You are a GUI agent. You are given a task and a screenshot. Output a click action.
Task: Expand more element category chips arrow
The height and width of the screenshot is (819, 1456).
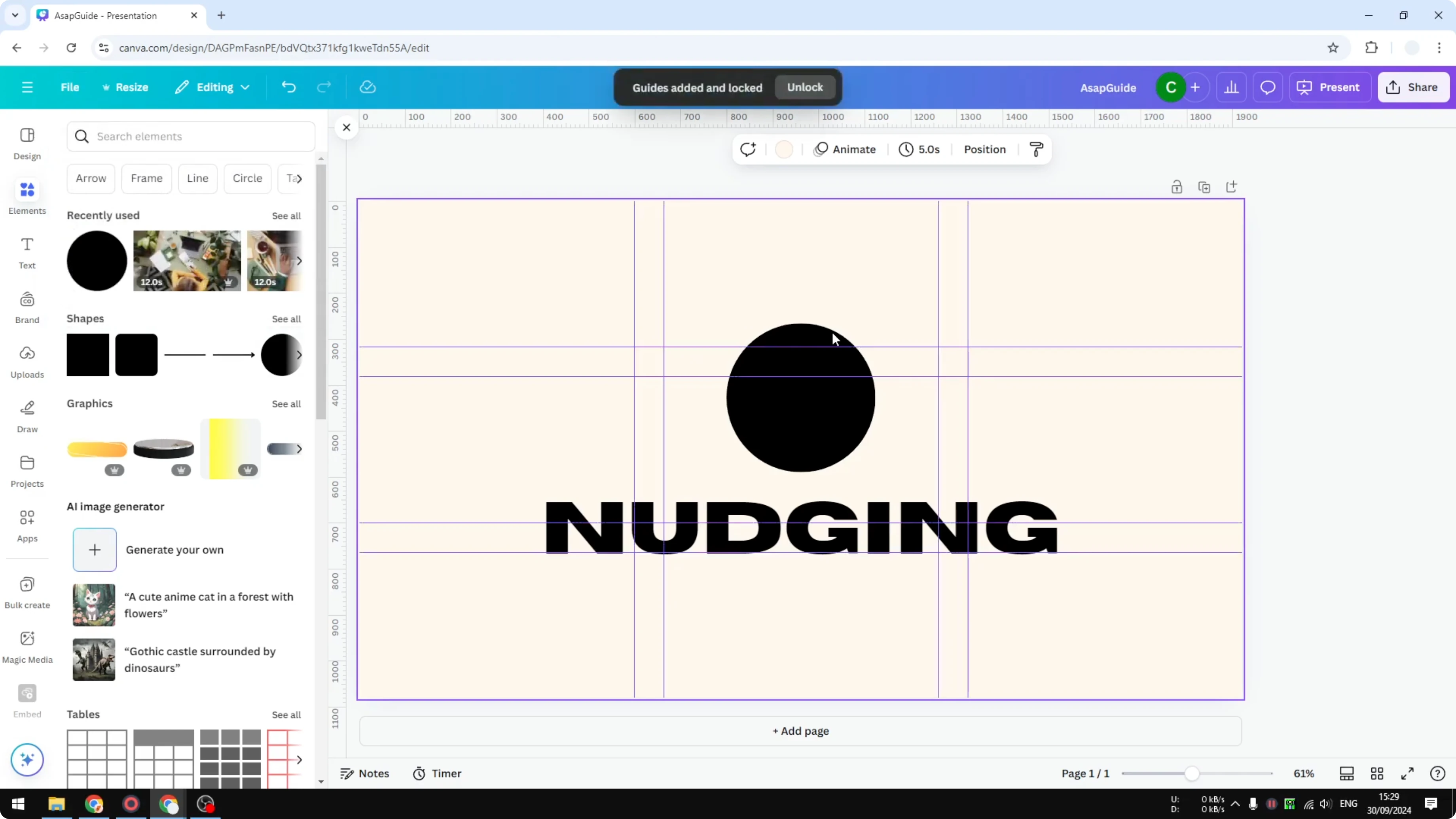point(299,178)
